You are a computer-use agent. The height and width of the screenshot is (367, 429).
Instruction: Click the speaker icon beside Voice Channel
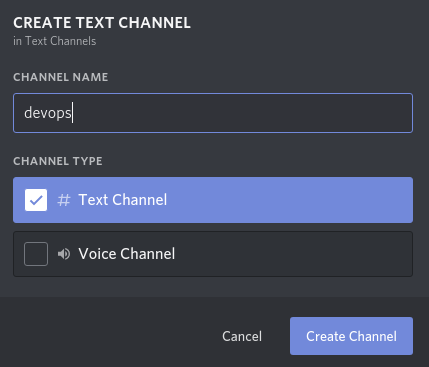(x=64, y=254)
